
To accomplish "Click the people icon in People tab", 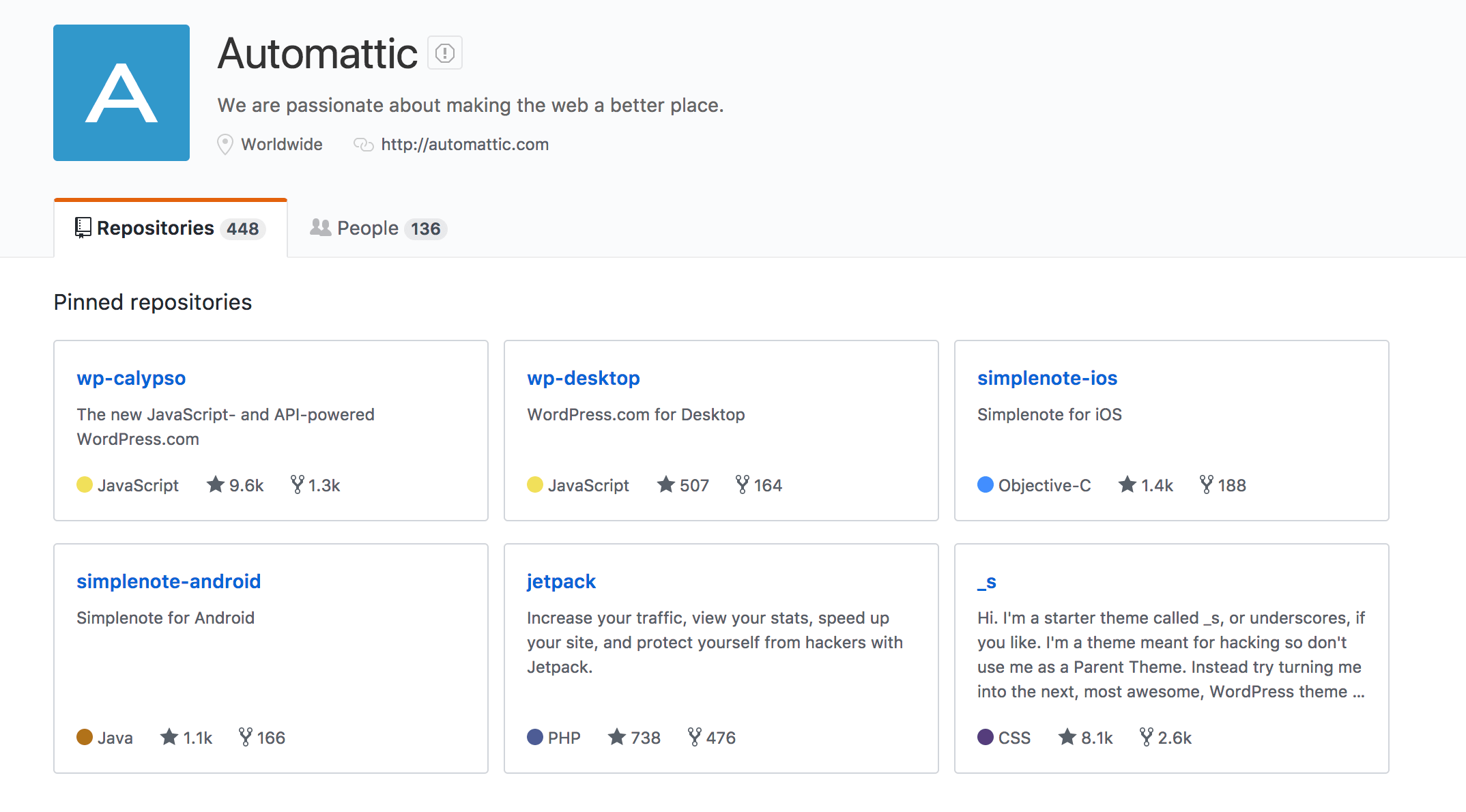I will [x=320, y=227].
